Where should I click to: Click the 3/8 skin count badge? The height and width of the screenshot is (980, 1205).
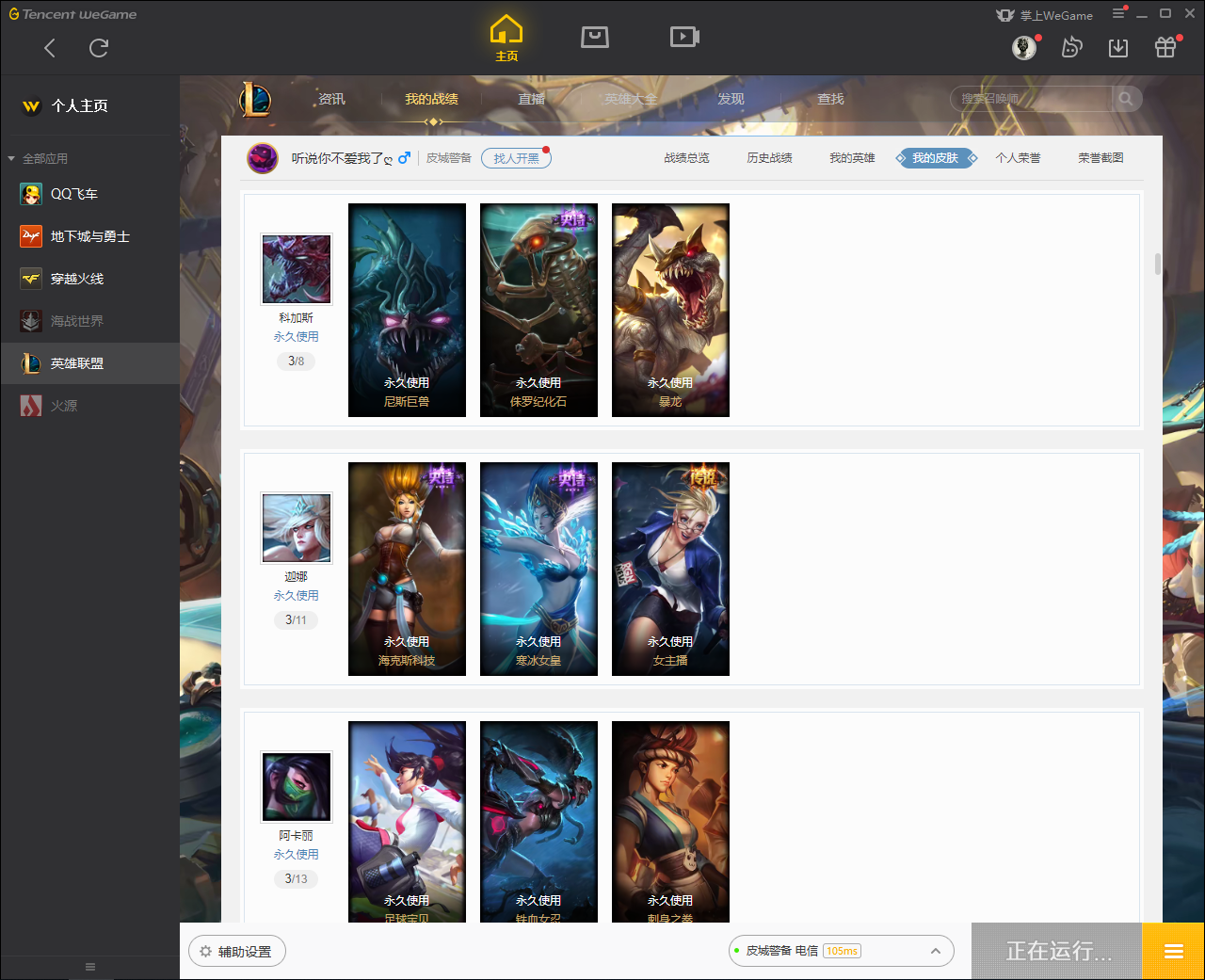coord(297,361)
